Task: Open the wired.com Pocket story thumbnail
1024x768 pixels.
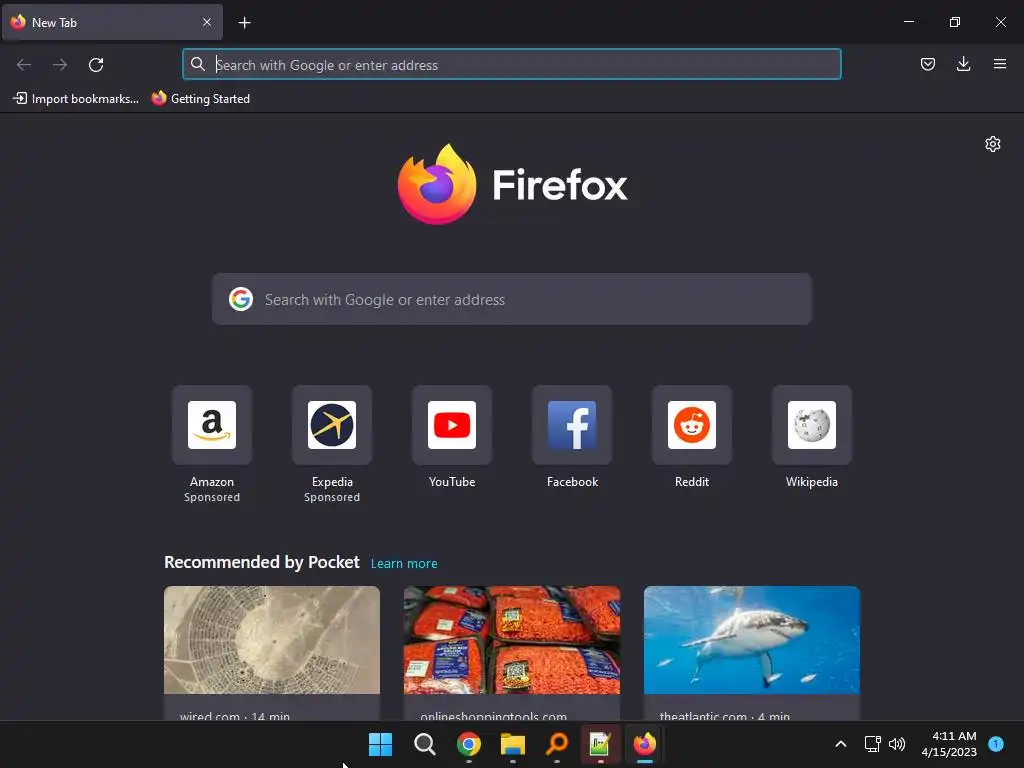Action: (x=272, y=640)
